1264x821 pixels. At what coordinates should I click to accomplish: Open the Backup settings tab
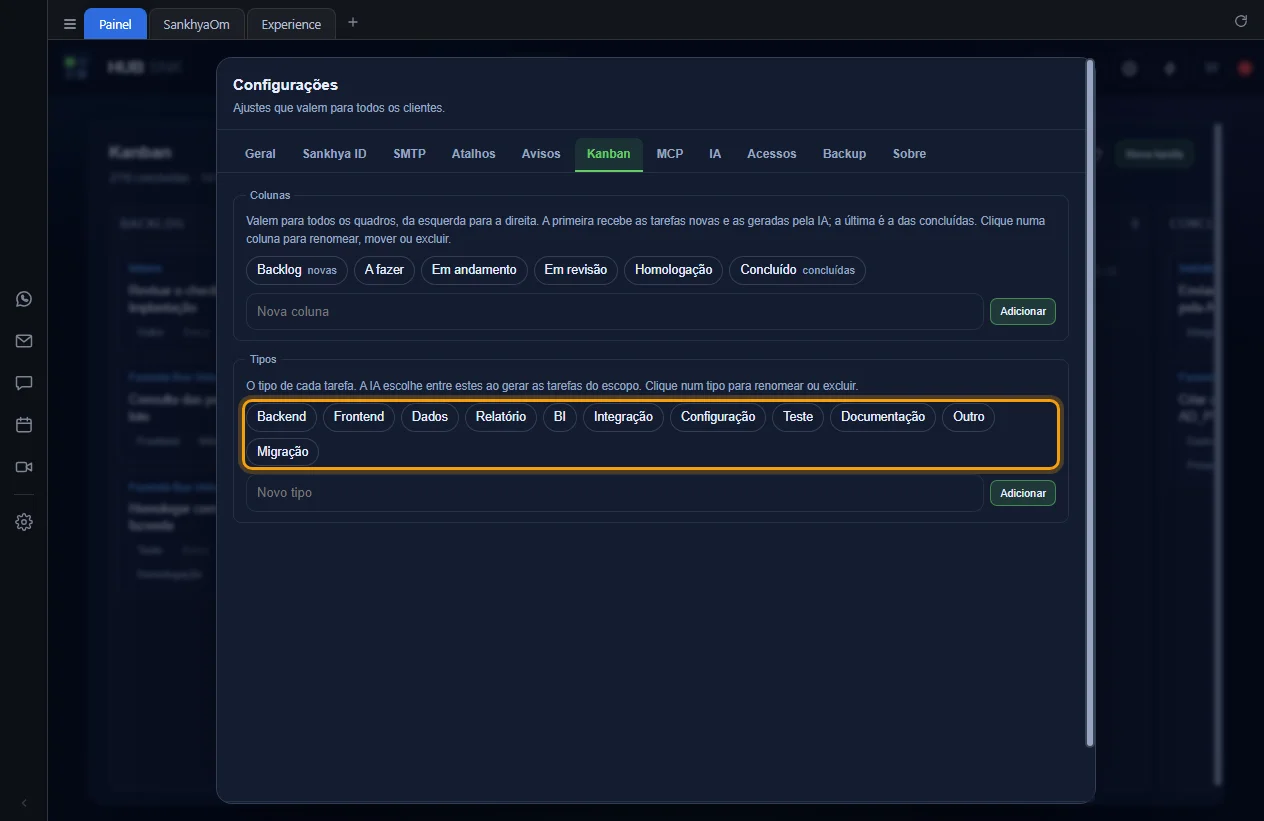click(844, 154)
